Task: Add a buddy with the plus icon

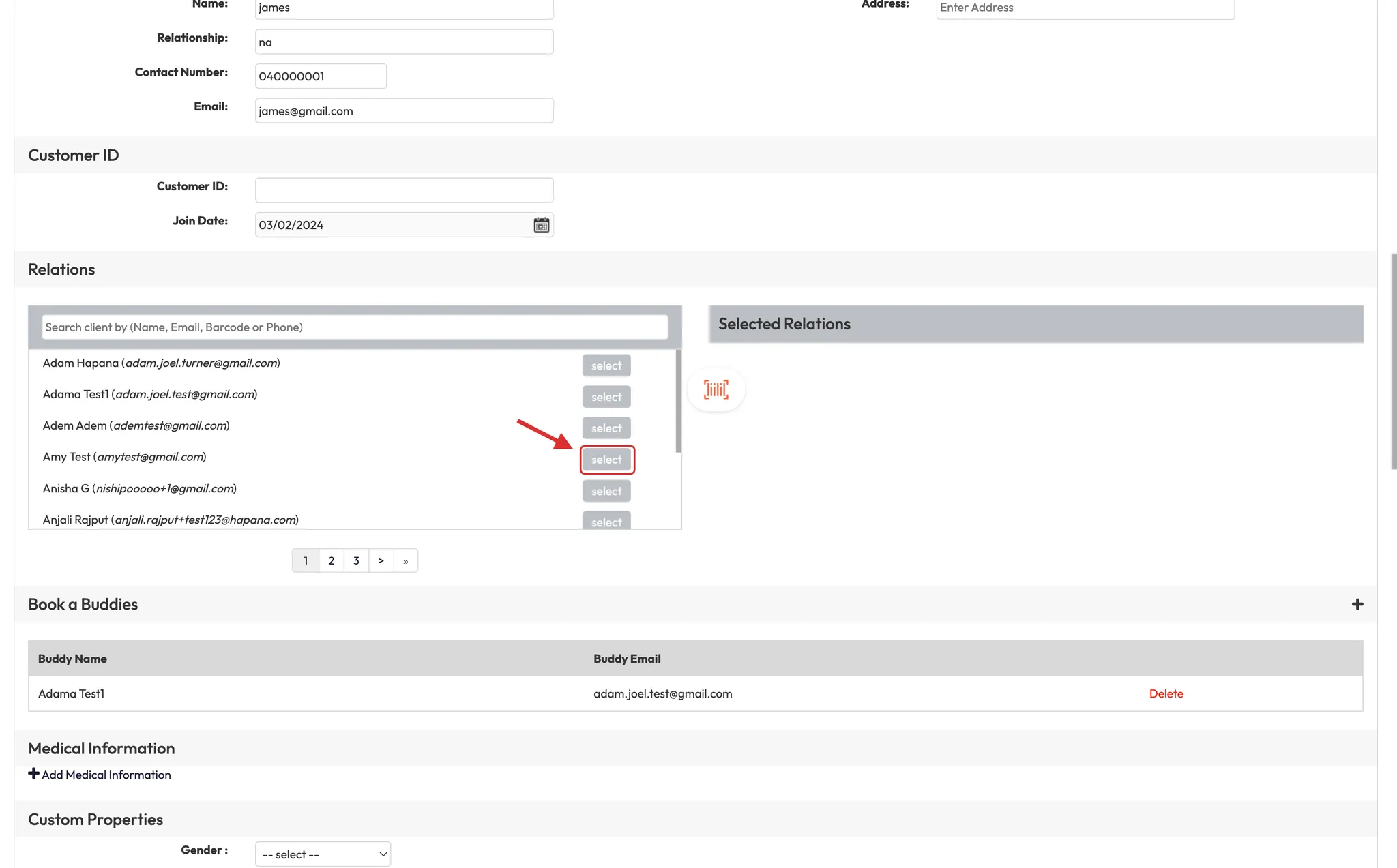Action: (x=1357, y=604)
